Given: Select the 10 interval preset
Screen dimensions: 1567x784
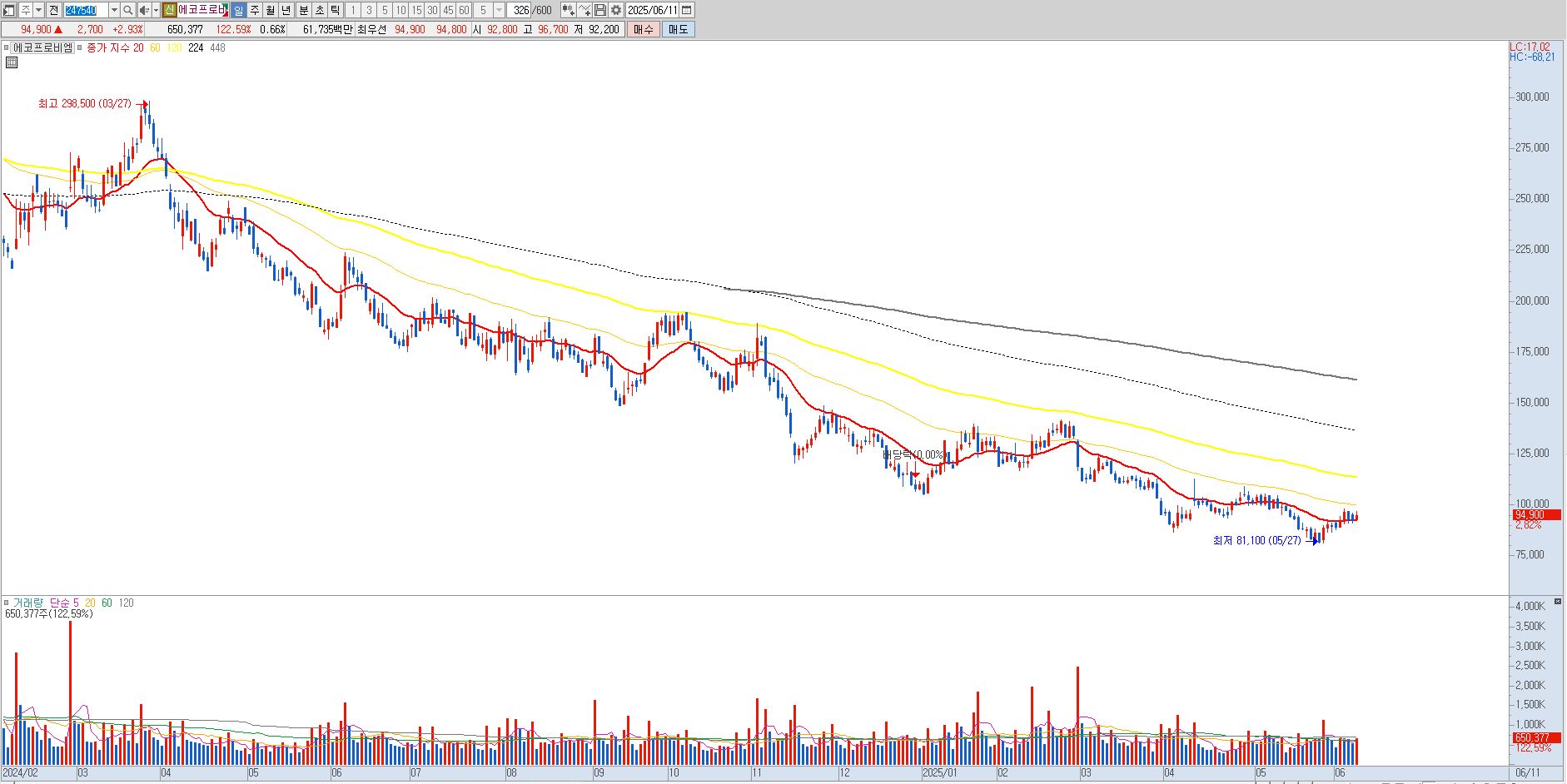Looking at the screenshot, I should point(400,10).
